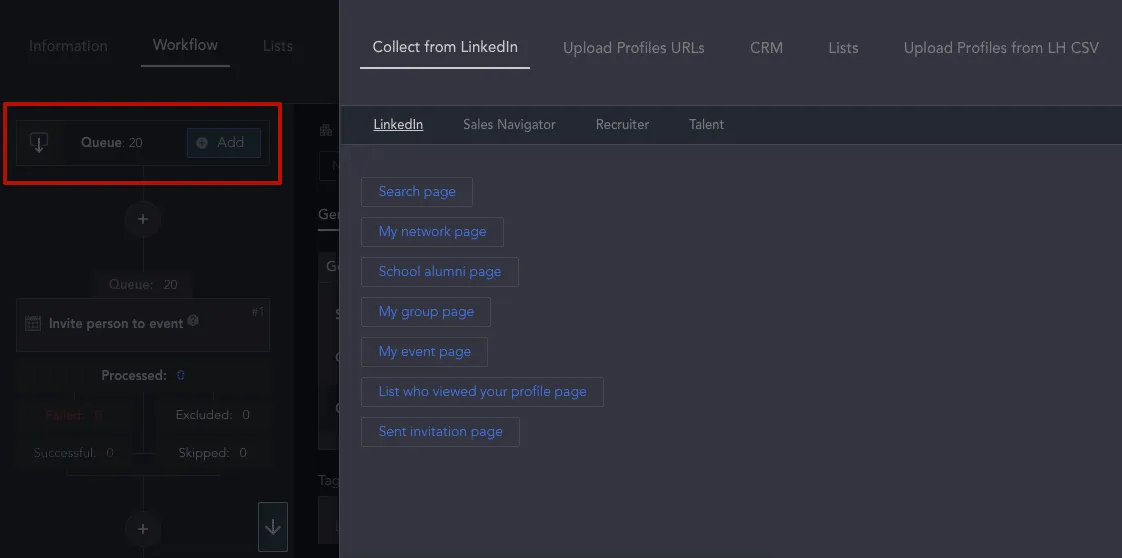This screenshot has height=558, width=1122.
Task: Click the My event page button
Action: pyautogui.click(x=424, y=352)
